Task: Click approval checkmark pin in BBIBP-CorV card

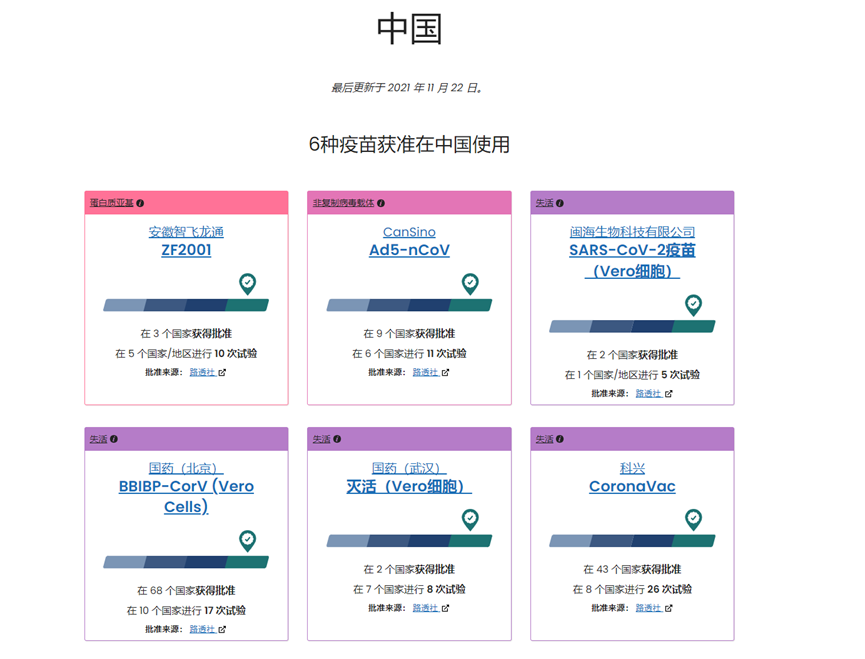Action: click(247, 541)
